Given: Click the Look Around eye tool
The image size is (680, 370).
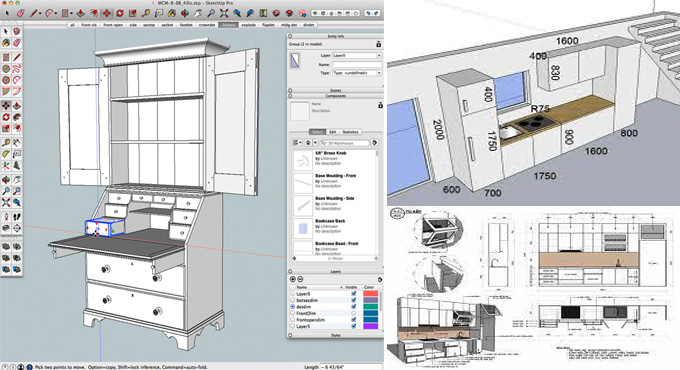Looking at the screenshot, I should click(x=6, y=227).
